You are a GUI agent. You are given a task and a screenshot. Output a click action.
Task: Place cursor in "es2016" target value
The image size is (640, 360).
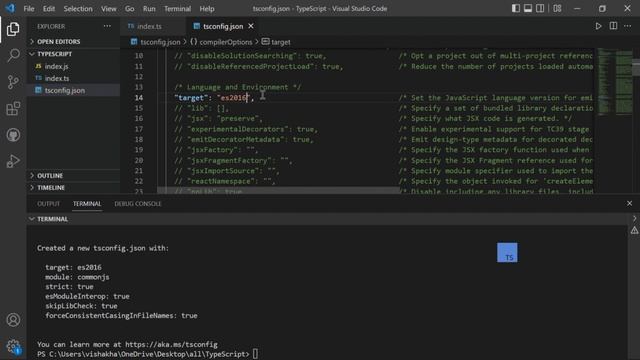click(234, 98)
